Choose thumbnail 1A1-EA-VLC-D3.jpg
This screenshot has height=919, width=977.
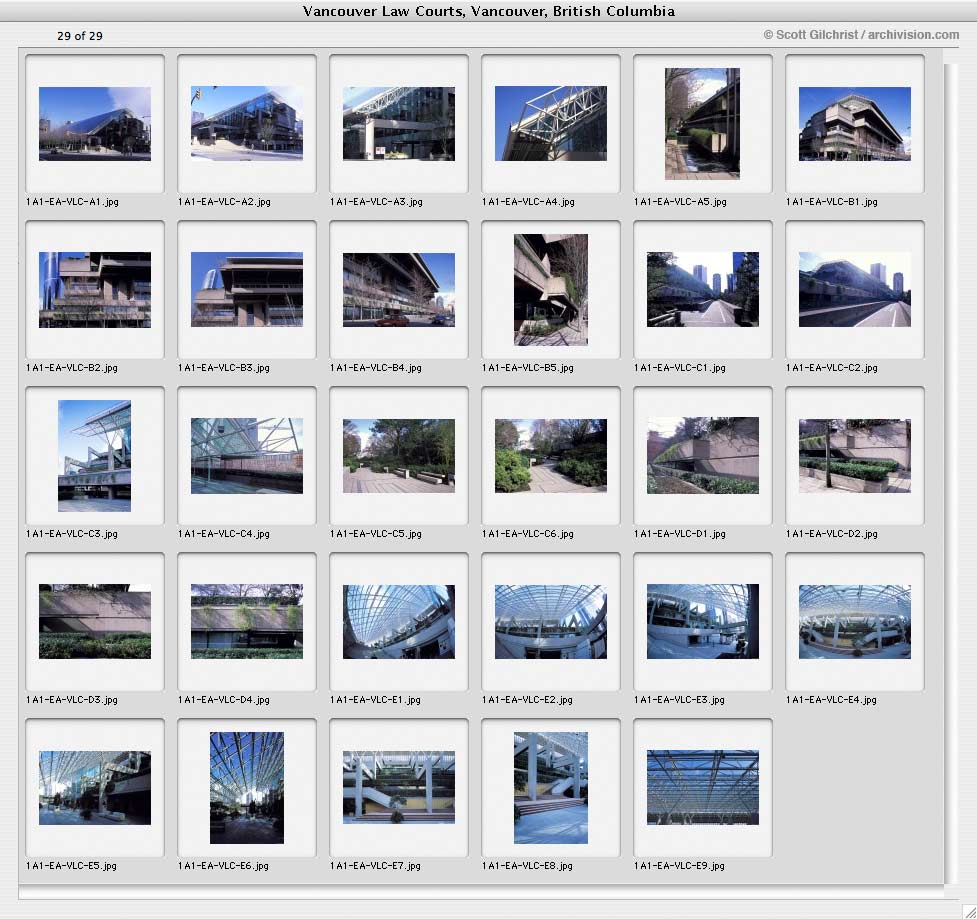coord(95,622)
